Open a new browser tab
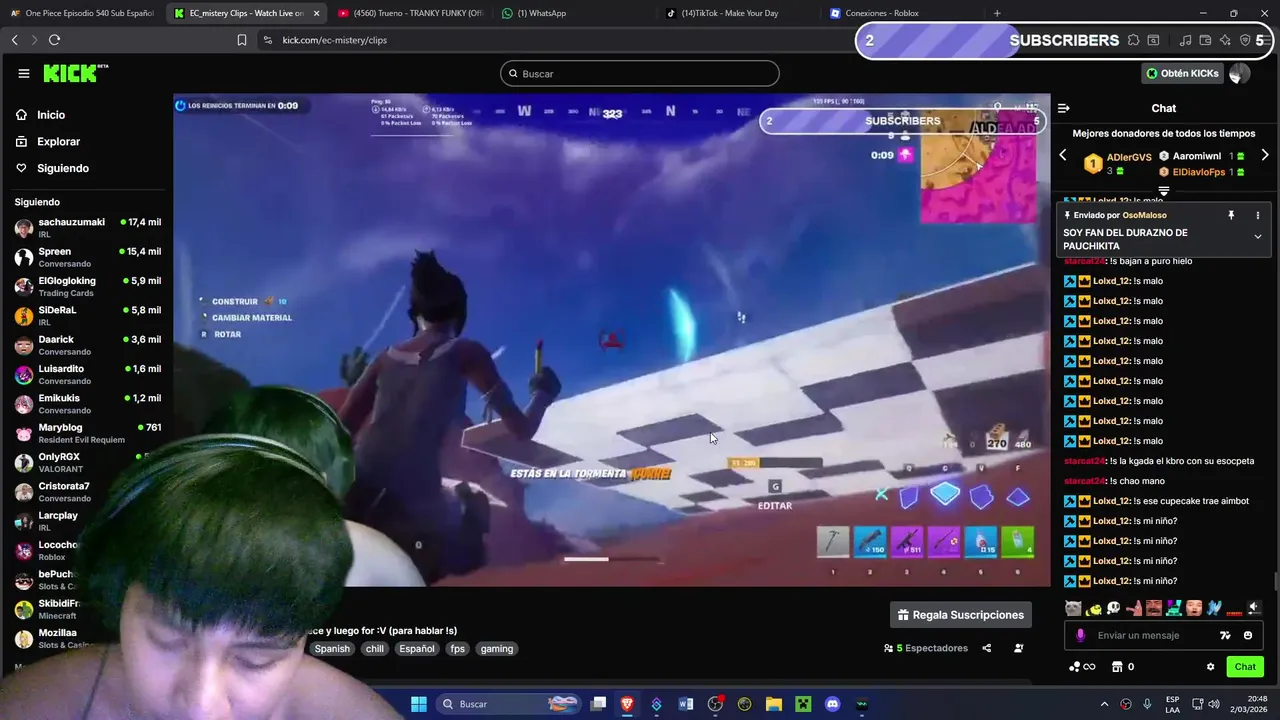The height and width of the screenshot is (720, 1280). pyautogui.click(x=997, y=13)
